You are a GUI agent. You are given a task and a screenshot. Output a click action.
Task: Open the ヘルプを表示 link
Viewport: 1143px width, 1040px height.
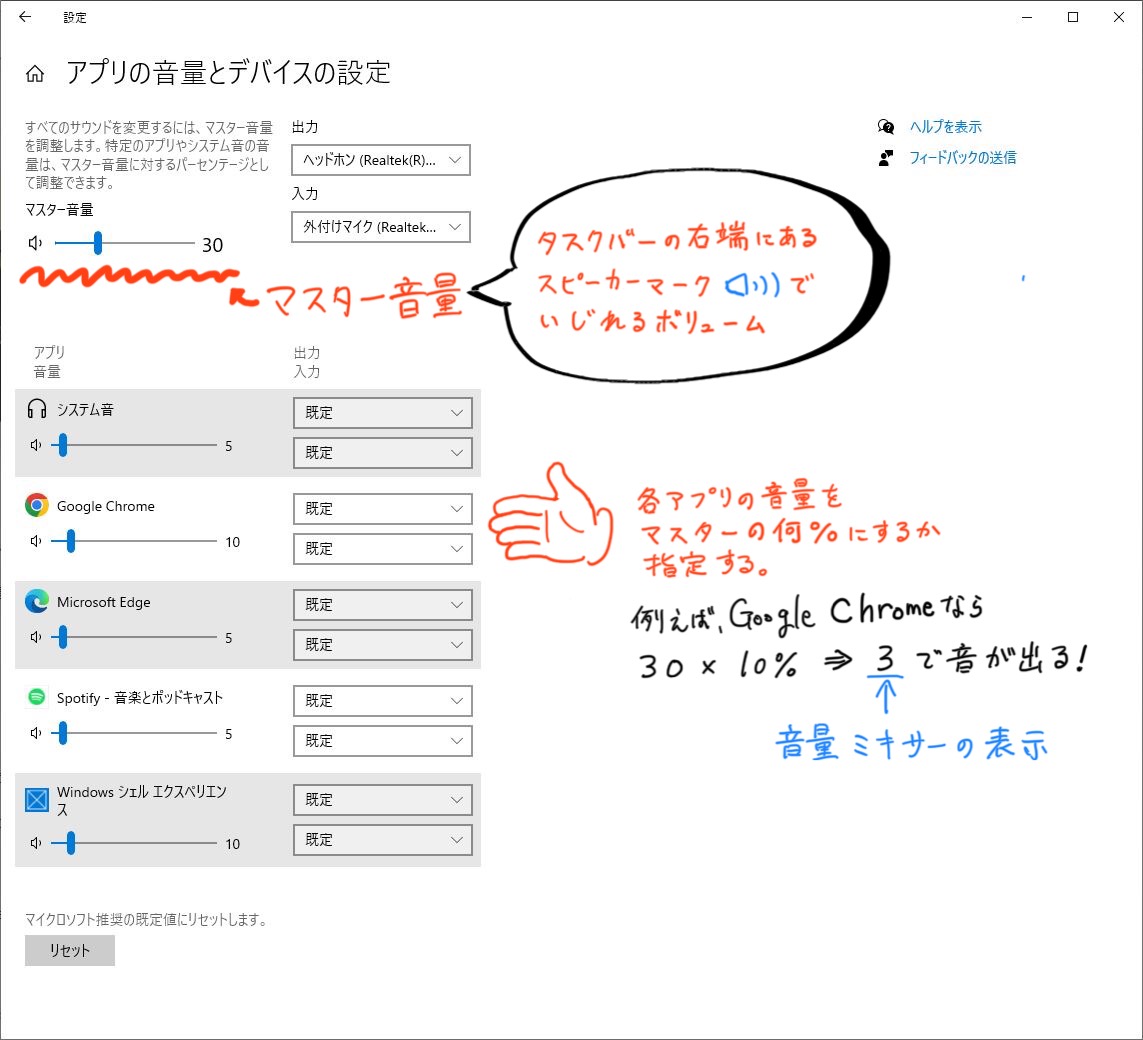tap(945, 126)
